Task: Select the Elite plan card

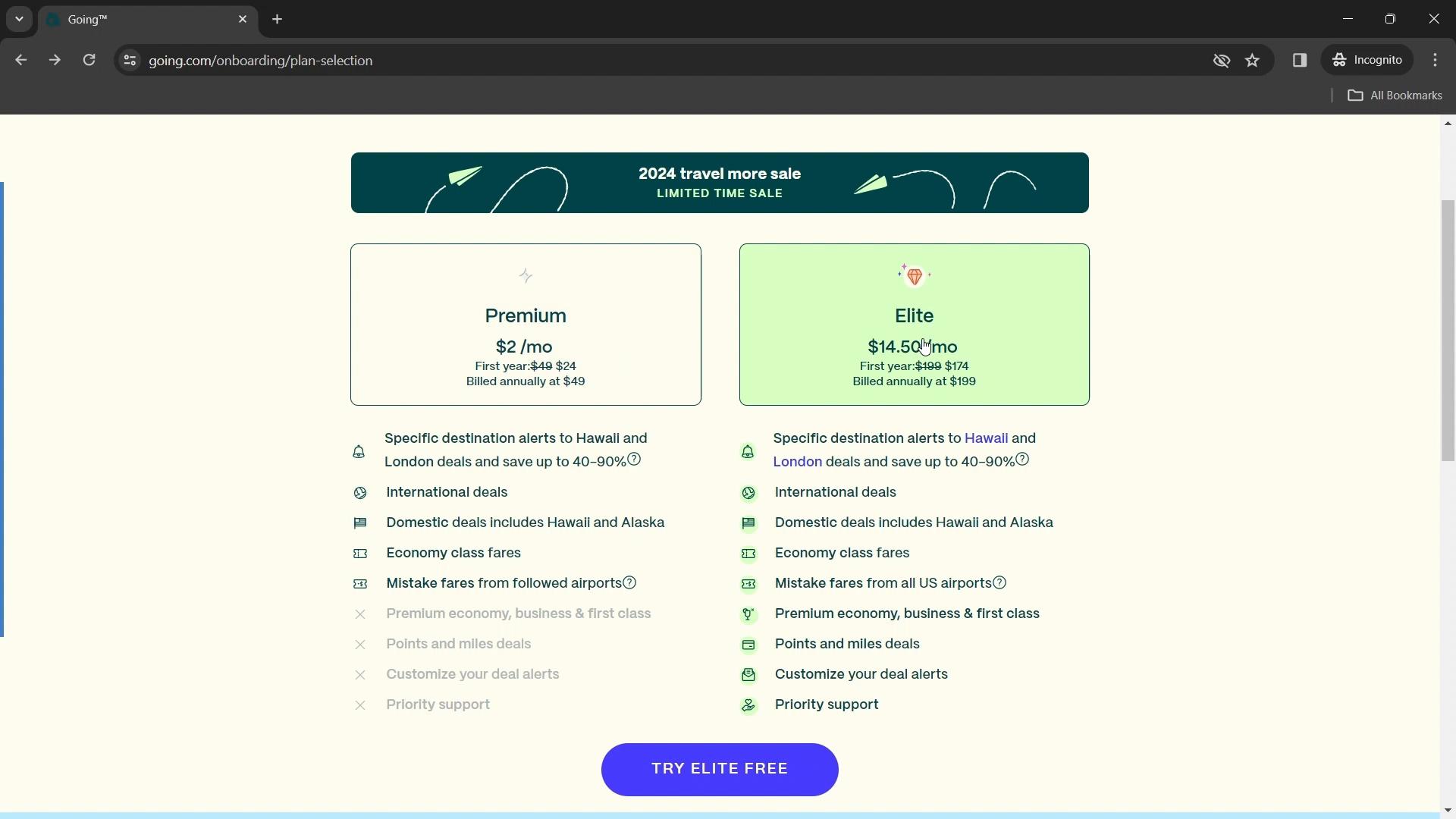Action: [x=914, y=324]
